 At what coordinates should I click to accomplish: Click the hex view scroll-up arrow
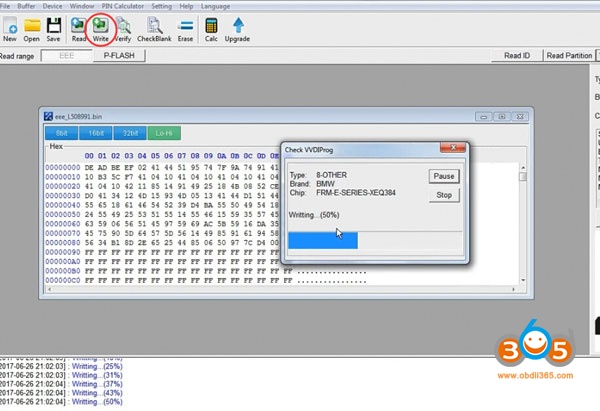point(523,168)
